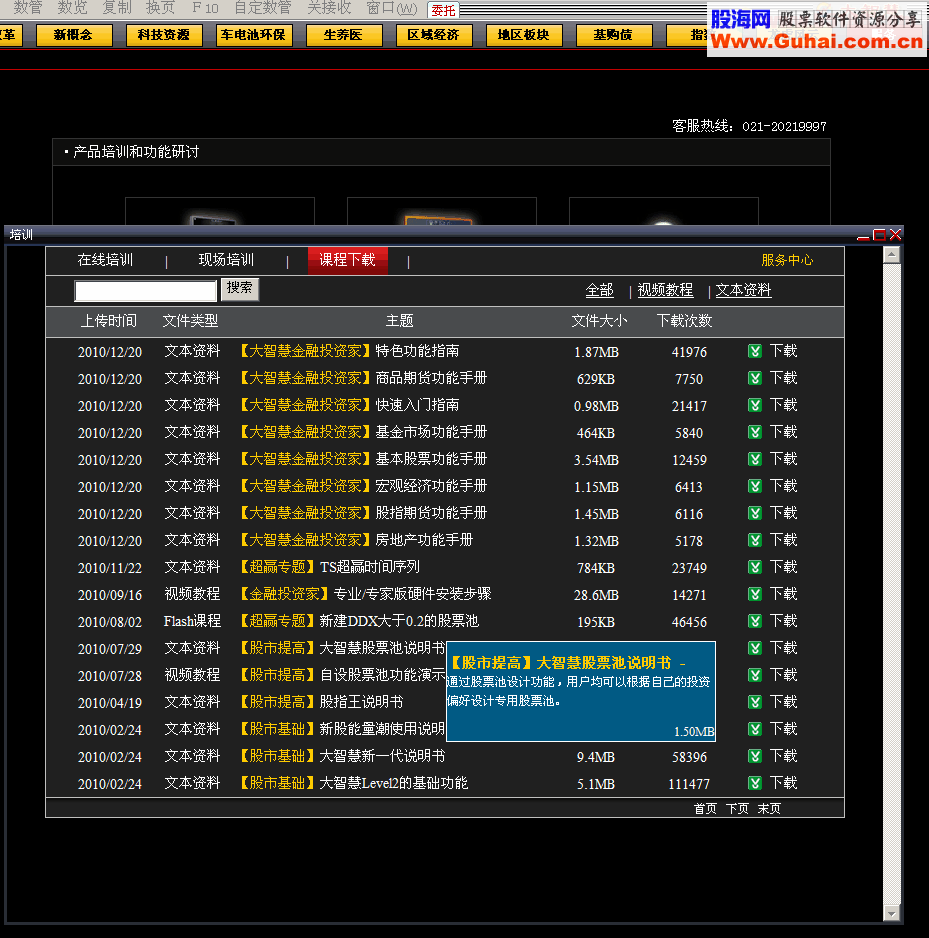Click 下载 text for 大智慧Level2的基础功能
Viewport: 929px width, 938px height.
pos(783,783)
